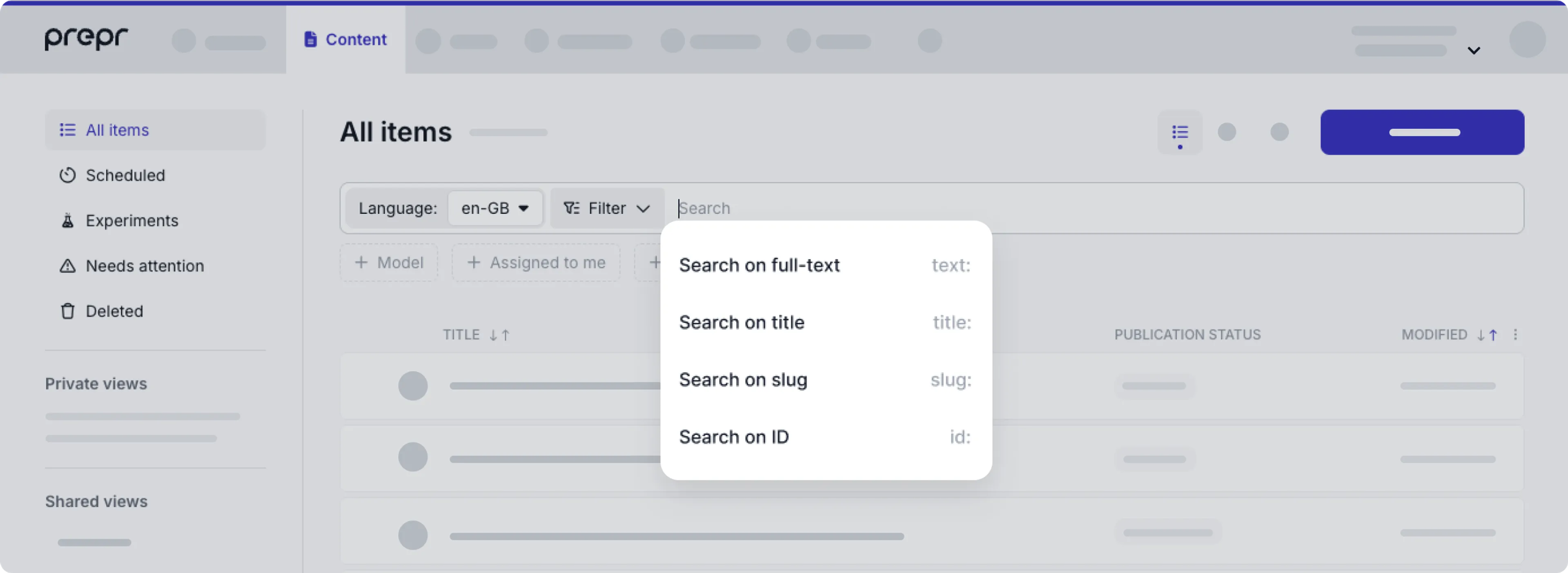Viewport: 1568px width, 573px height.
Task: Choose Search on ID option
Action: (x=825, y=437)
